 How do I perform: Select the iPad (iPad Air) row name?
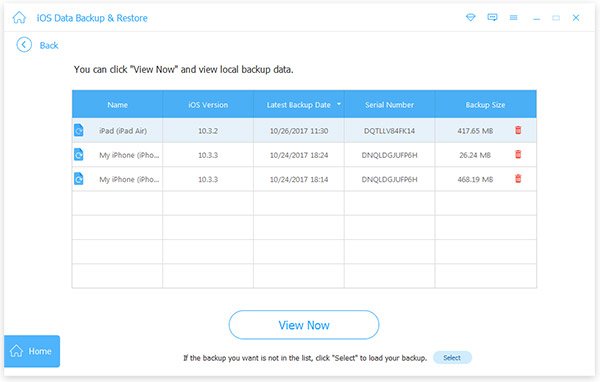123,131
